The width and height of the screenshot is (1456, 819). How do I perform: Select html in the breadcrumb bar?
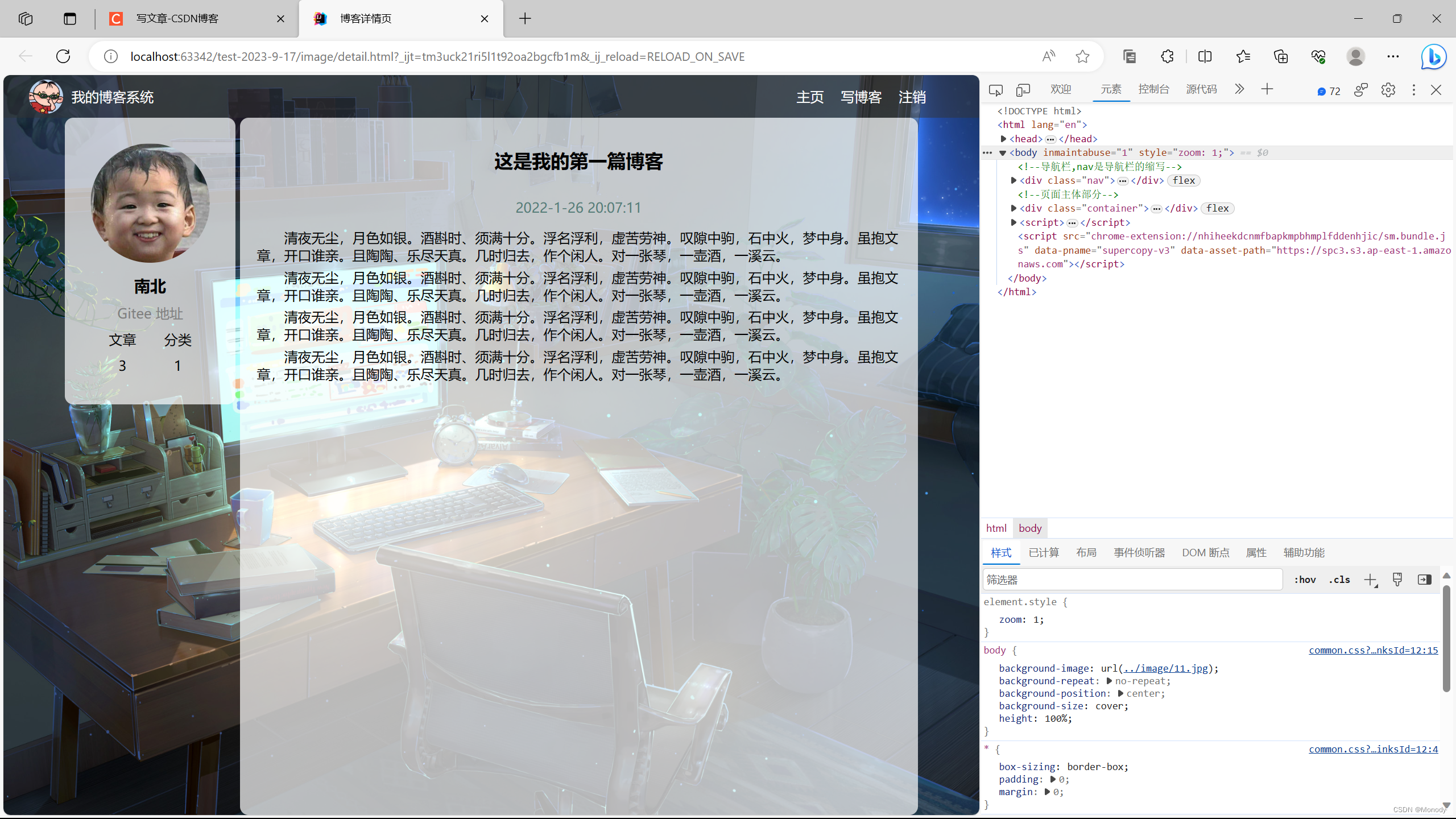click(996, 528)
